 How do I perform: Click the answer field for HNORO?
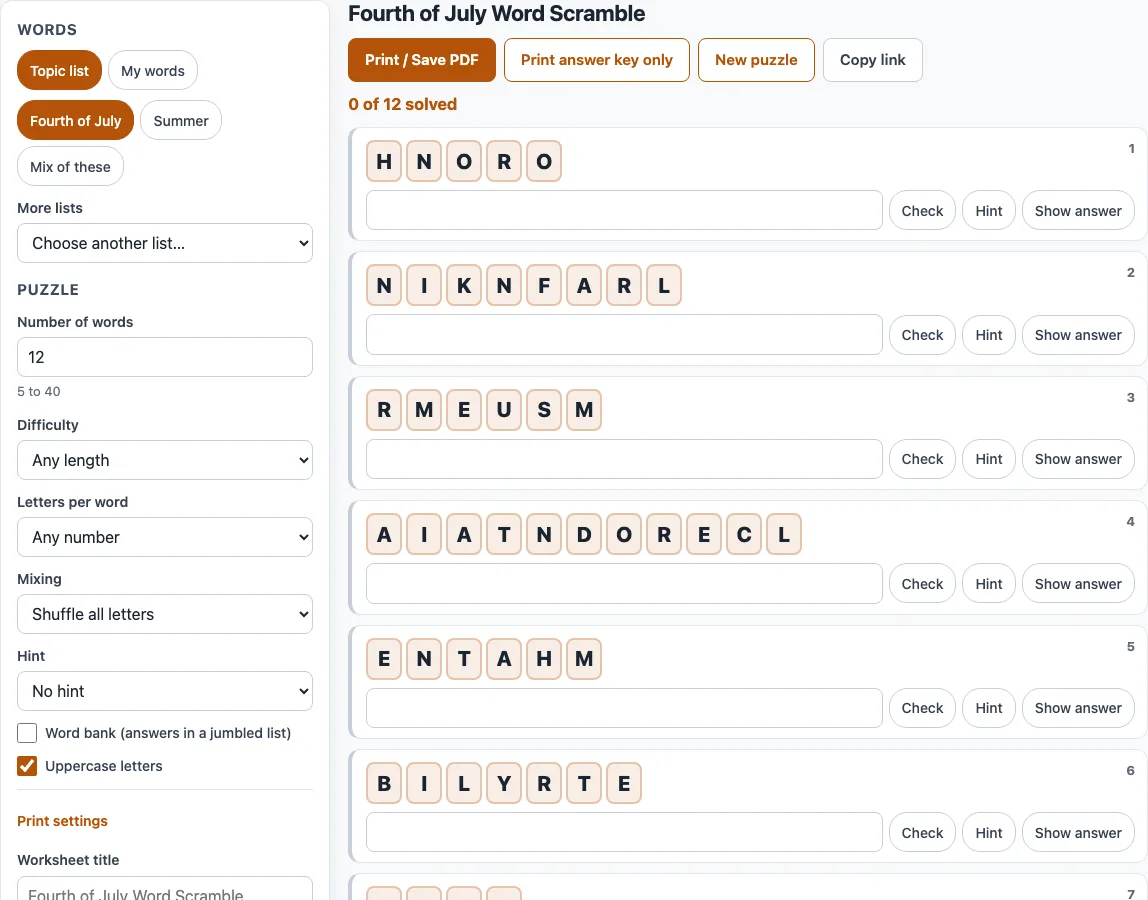625,210
